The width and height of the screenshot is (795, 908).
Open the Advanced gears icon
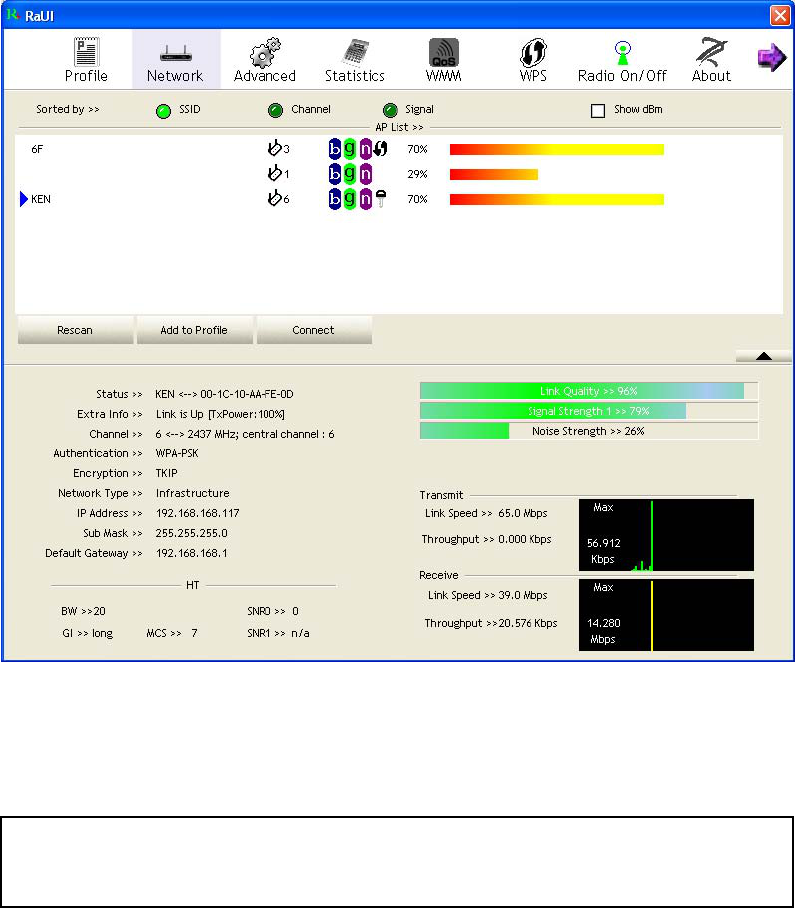pyautogui.click(x=265, y=52)
